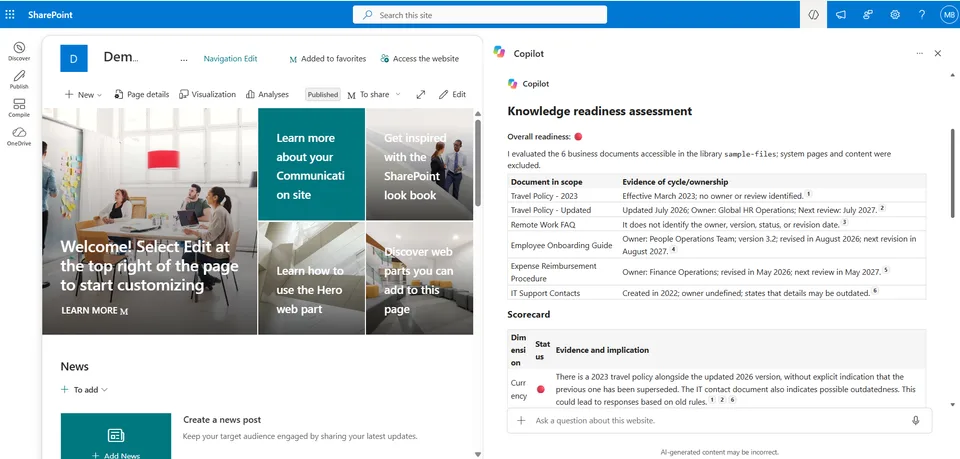Open the megaphone announcements icon
Image resolution: width=960 pixels, height=459 pixels.
[841, 15]
